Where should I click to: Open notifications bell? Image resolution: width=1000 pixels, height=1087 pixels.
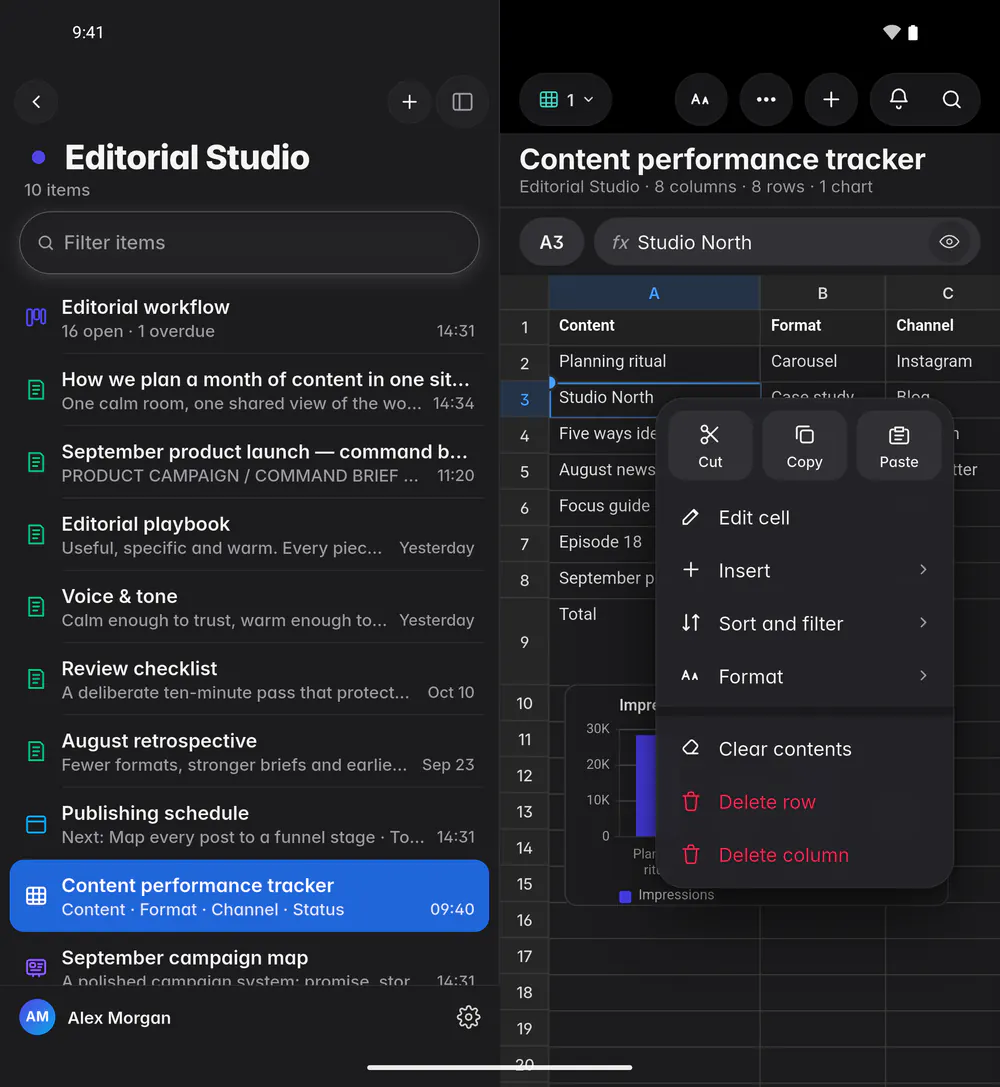[898, 100]
